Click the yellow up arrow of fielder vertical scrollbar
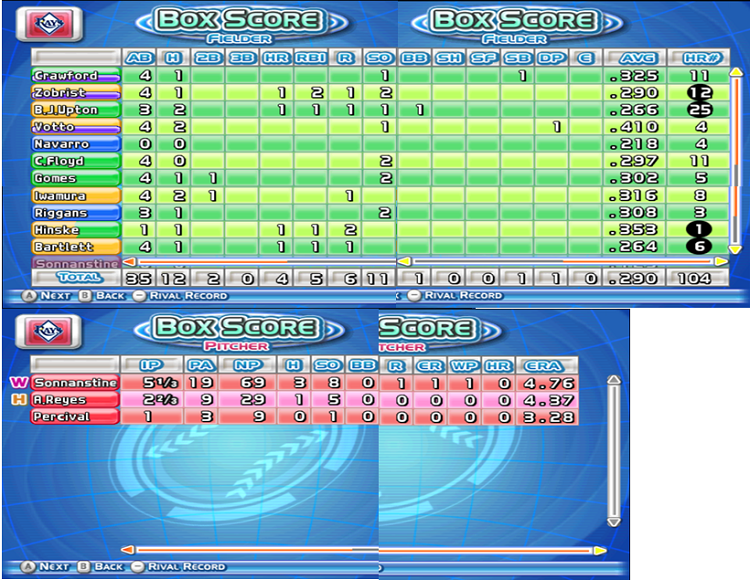Screen dimensions: 750x580 [x=736, y=72]
